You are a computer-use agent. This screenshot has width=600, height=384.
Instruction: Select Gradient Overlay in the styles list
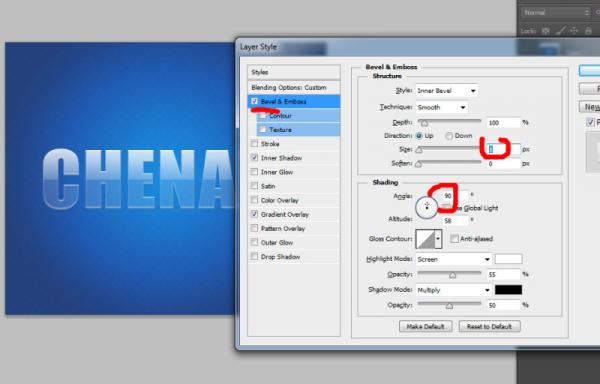285,215
